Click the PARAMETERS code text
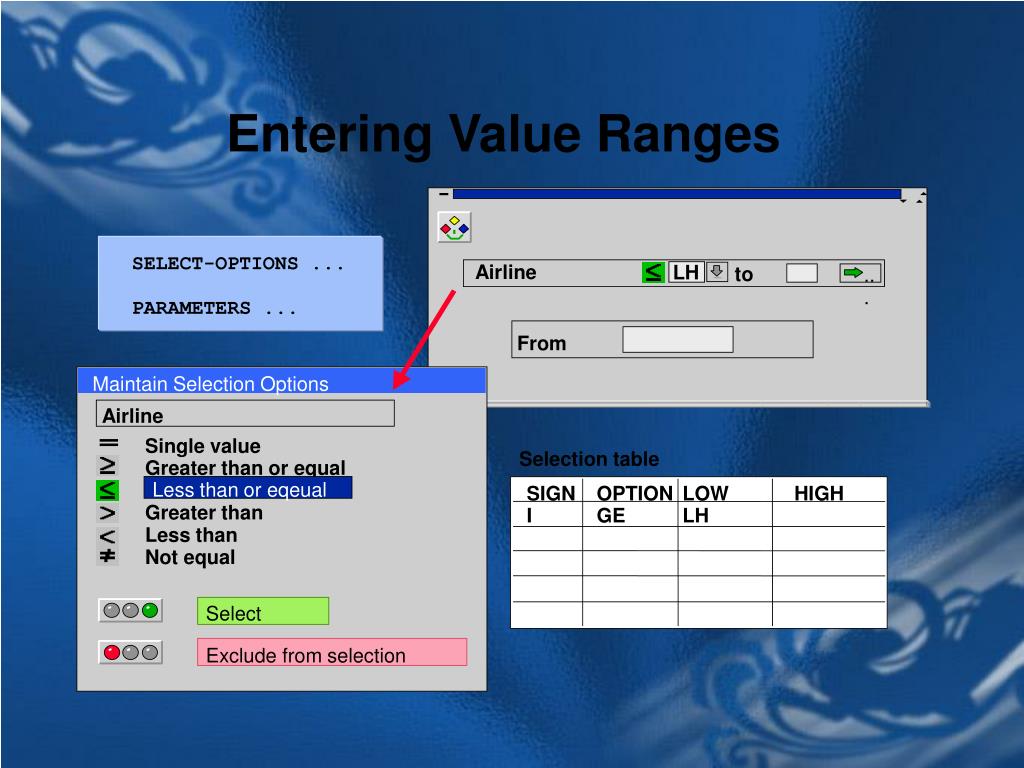 pos(214,308)
